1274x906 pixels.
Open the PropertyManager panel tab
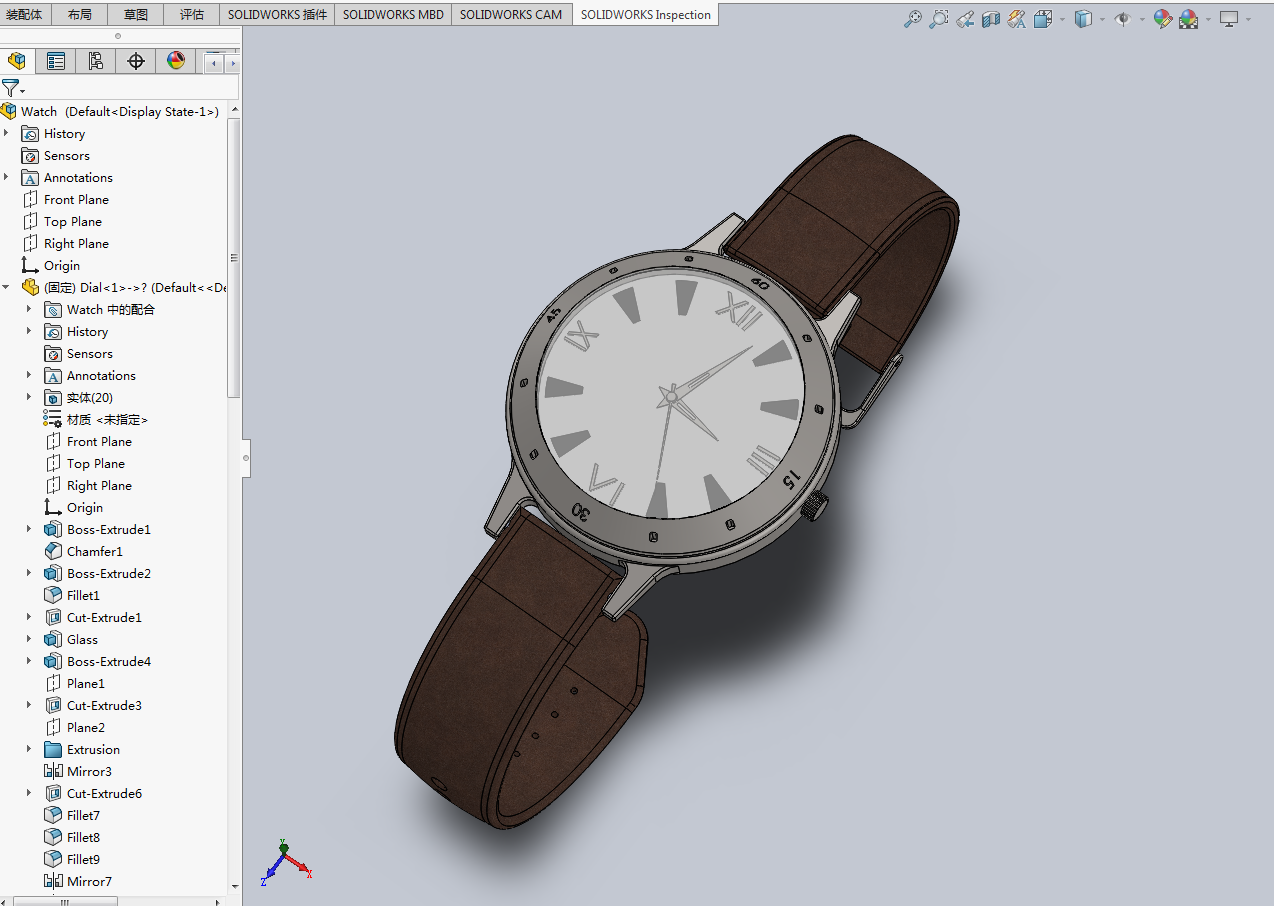pos(56,62)
